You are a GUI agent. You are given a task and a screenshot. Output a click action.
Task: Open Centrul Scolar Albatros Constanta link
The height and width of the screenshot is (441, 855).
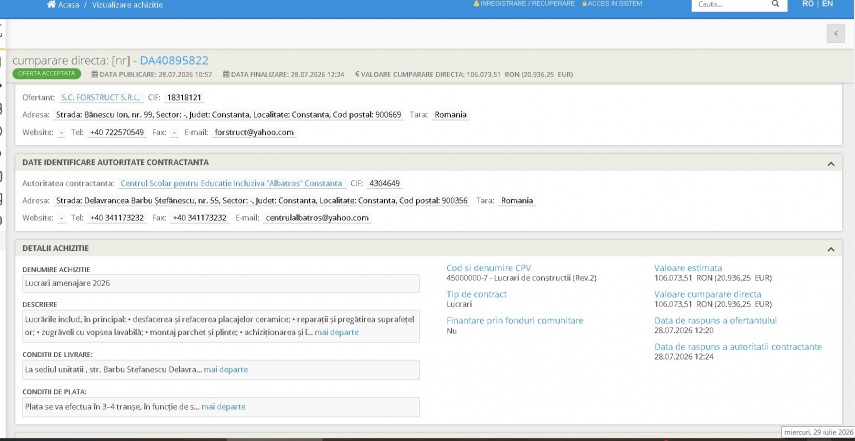(231, 183)
